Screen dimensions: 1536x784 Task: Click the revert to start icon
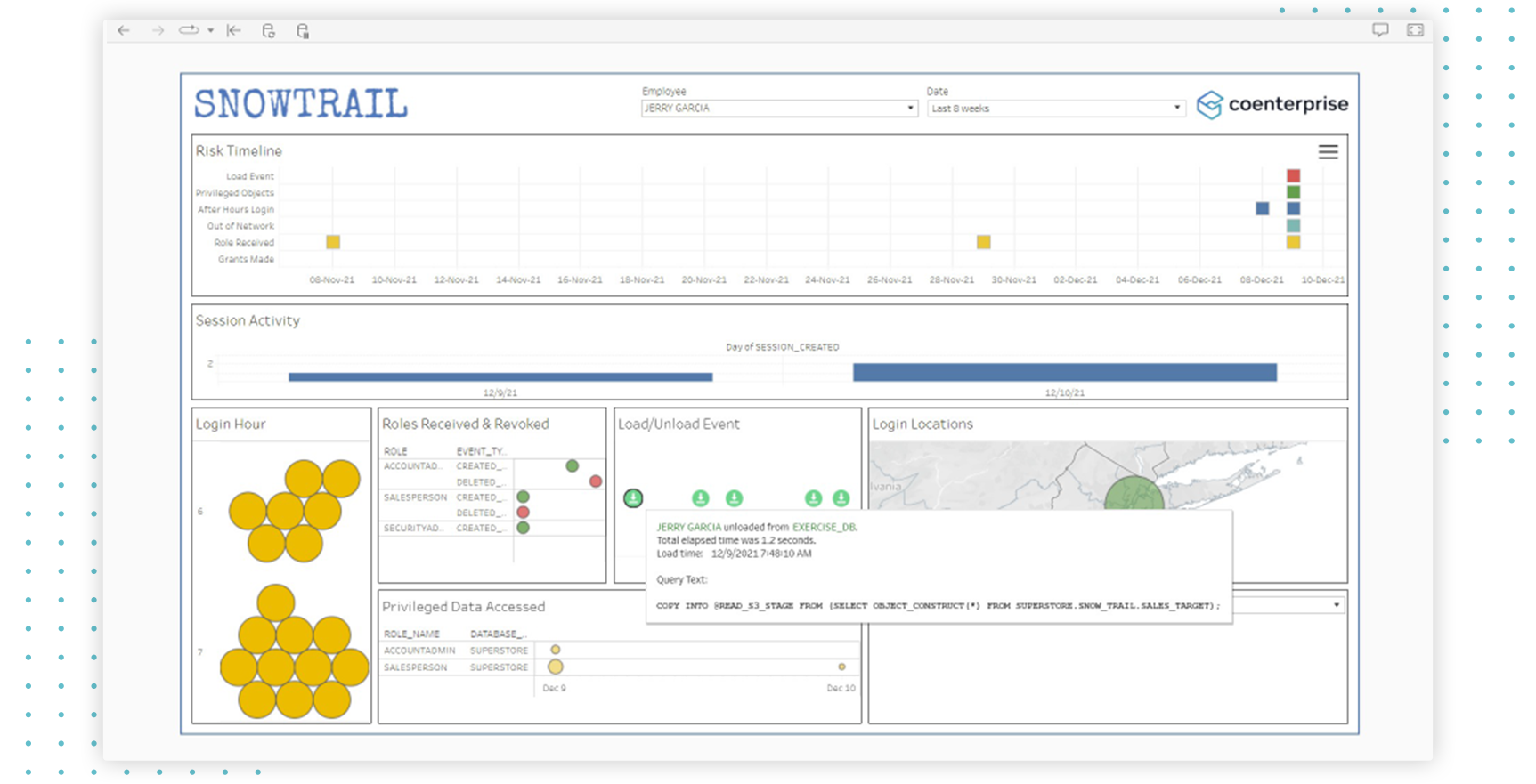[x=234, y=30]
